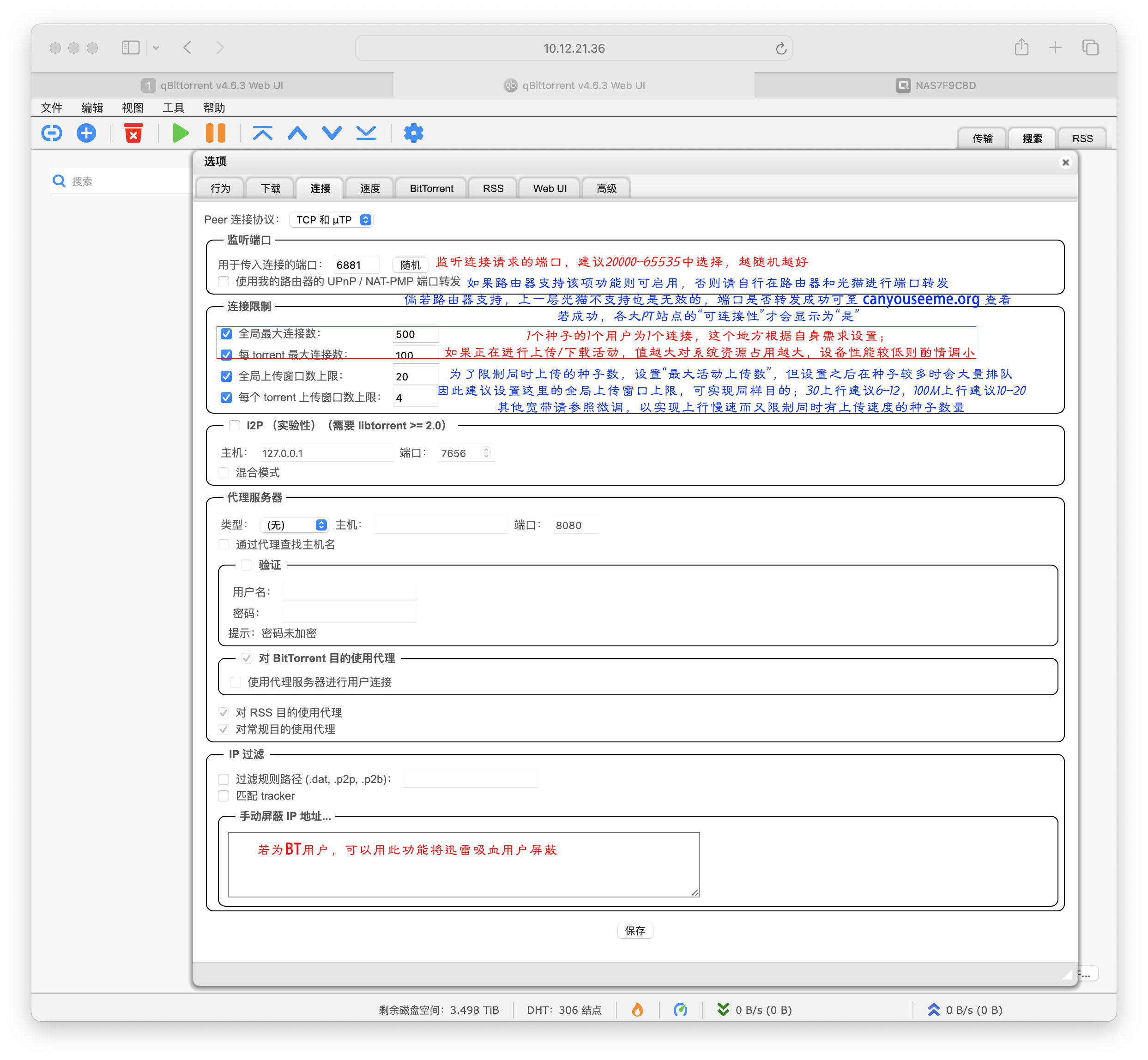
Task: Click the manual IP ban text area
Action: (464, 864)
